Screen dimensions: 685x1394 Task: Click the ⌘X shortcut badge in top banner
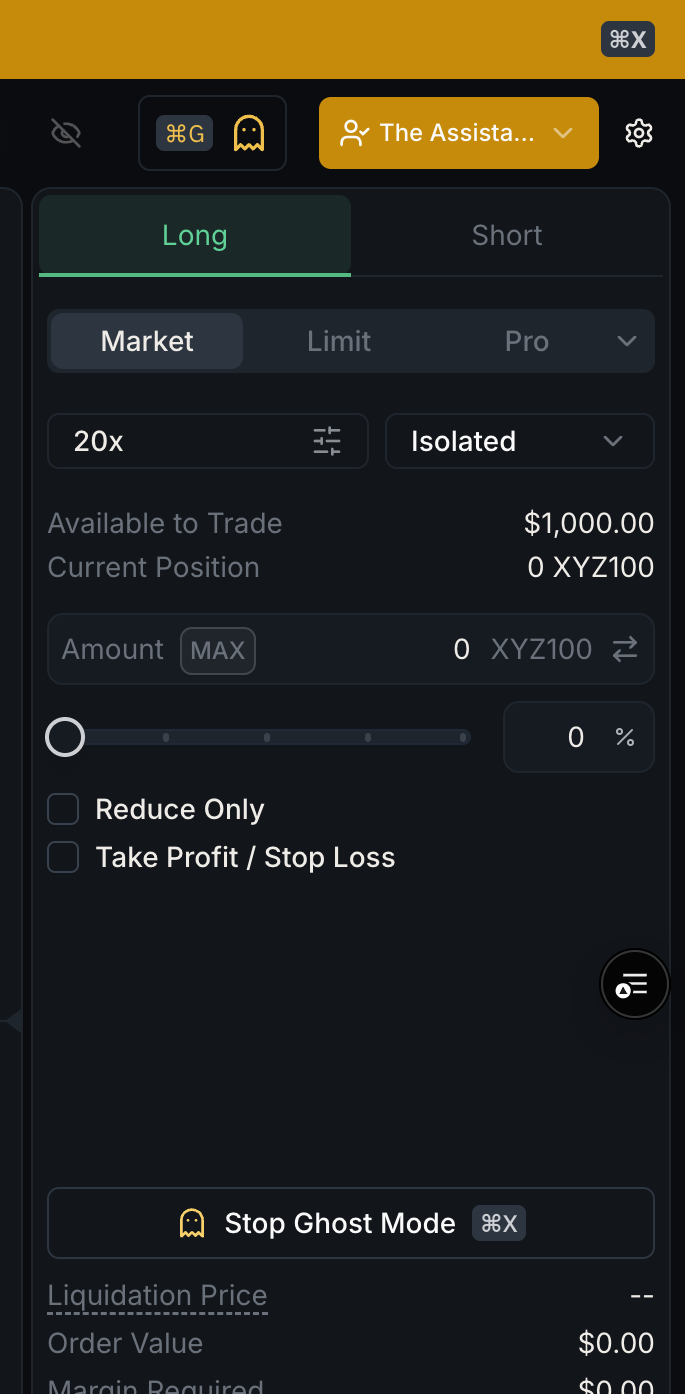pyautogui.click(x=628, y=39)
